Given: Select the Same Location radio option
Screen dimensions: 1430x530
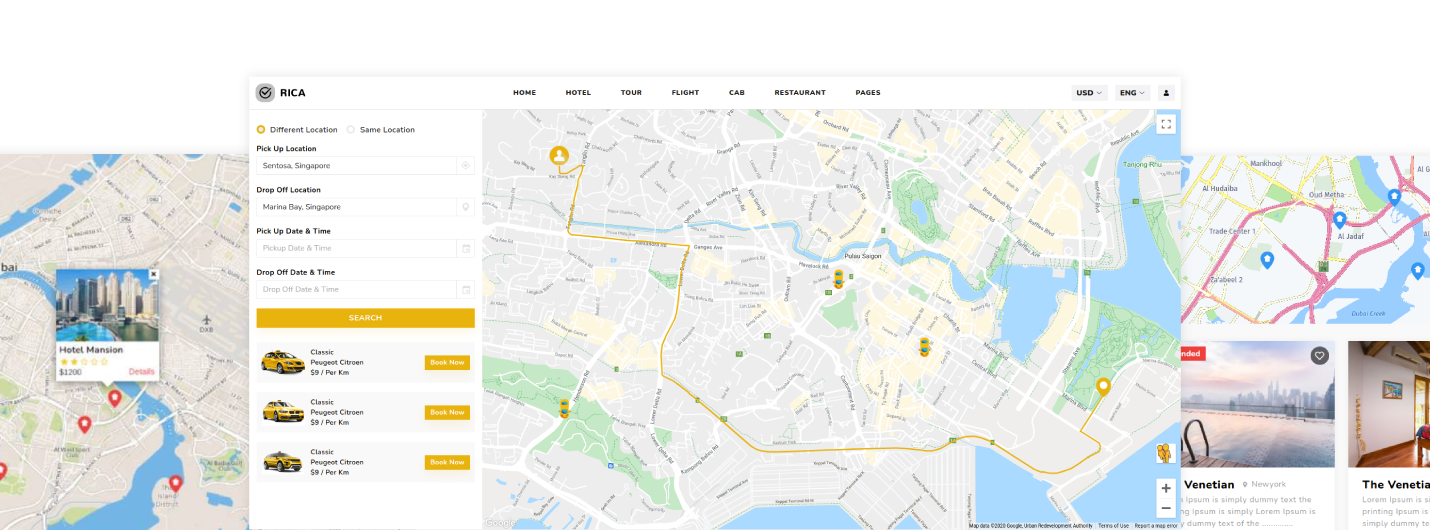Looking at the screenshot, I should point(351,130).
